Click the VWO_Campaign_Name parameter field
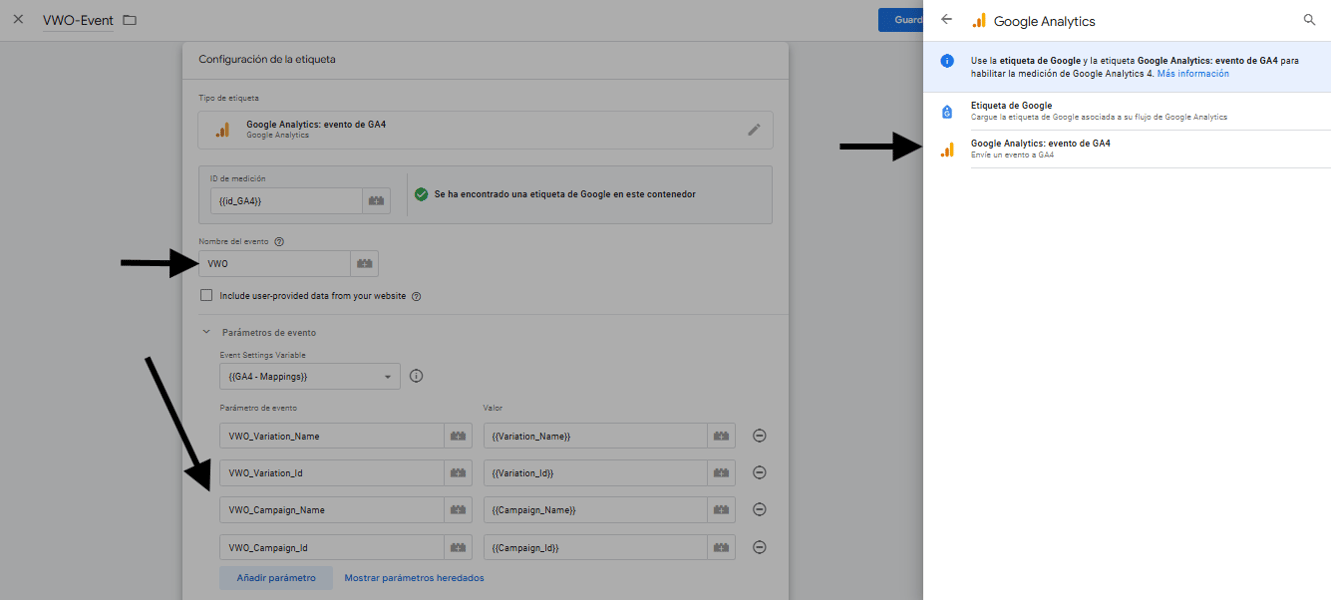Viewport: 1331px width, 600px height. click(332, 510)
